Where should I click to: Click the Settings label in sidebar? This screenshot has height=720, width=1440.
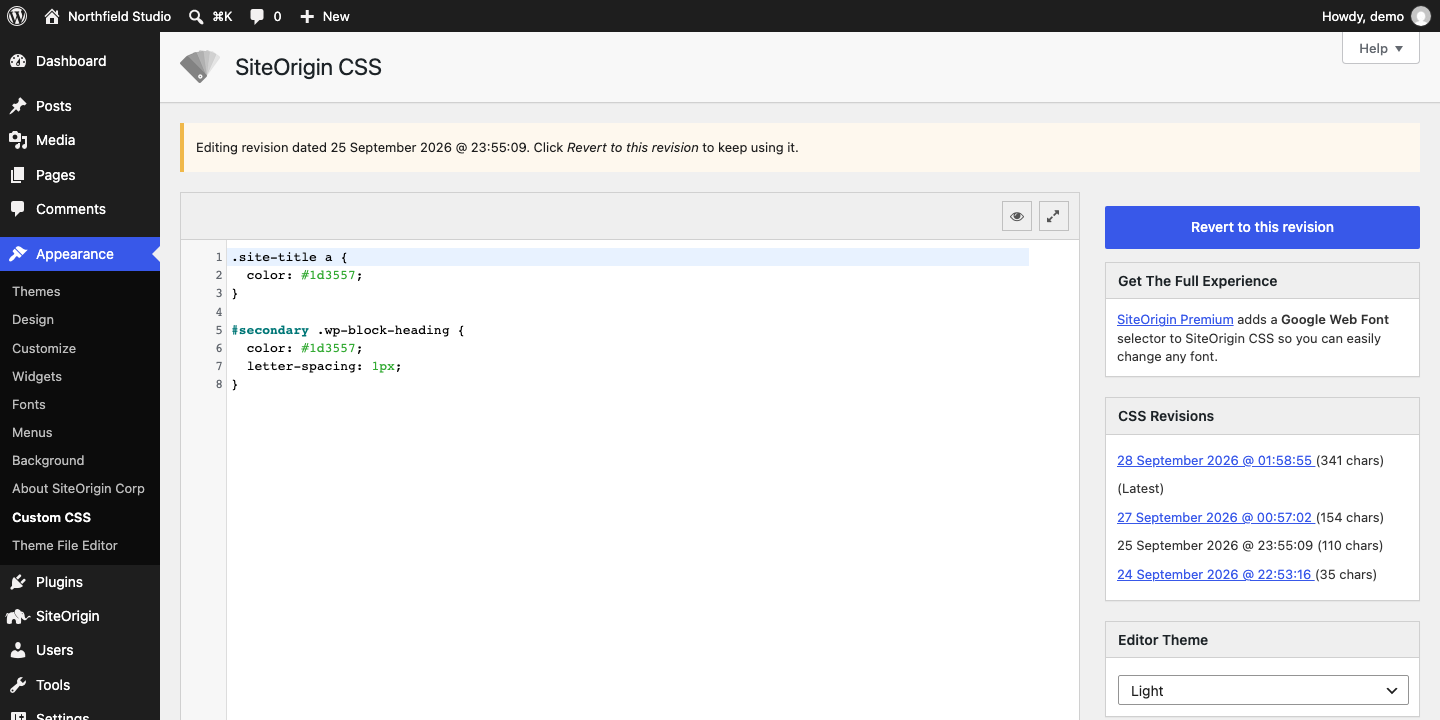(63, 716)
